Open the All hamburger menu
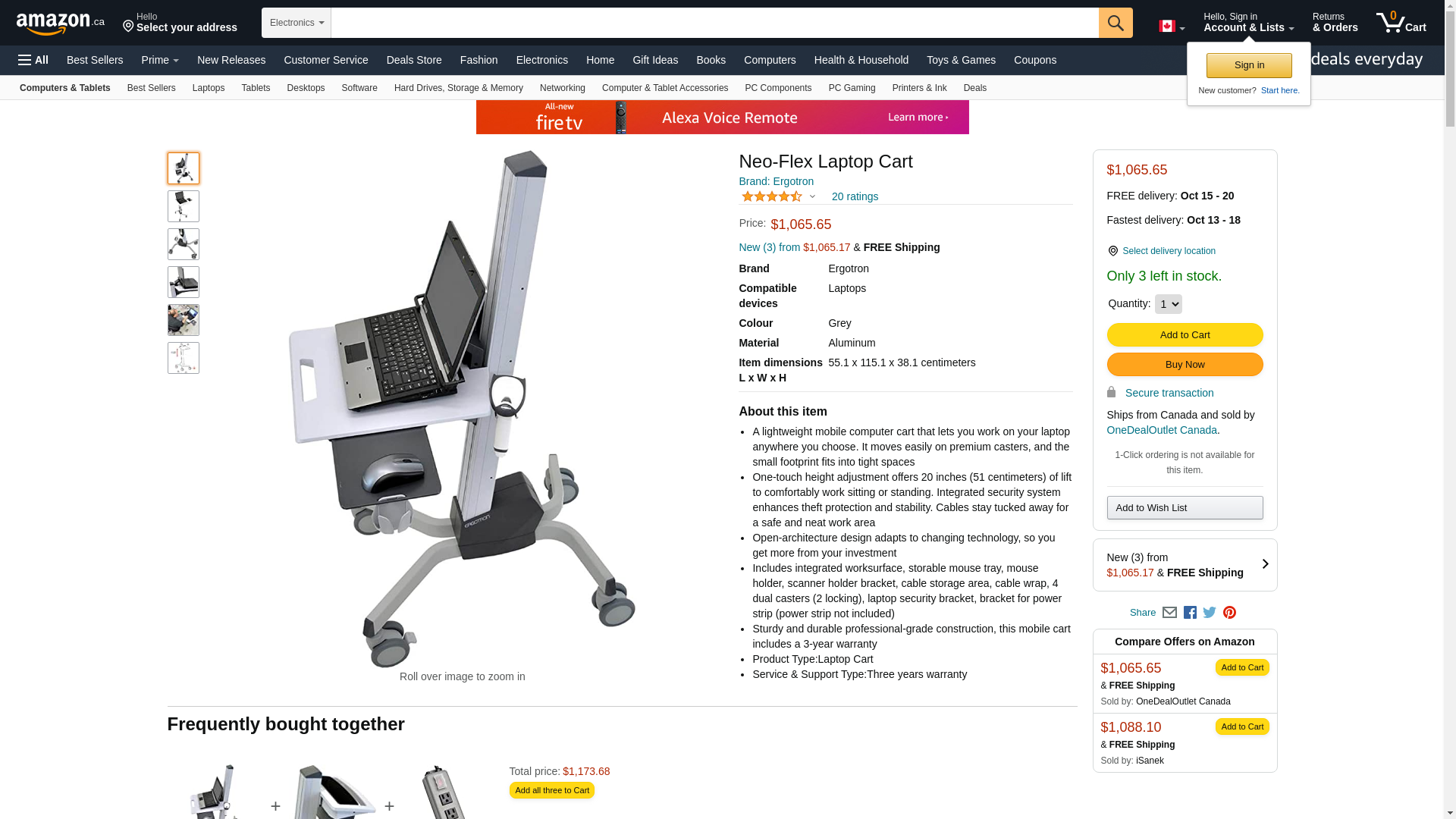The image size is (1456, 819). click(33, 60)
